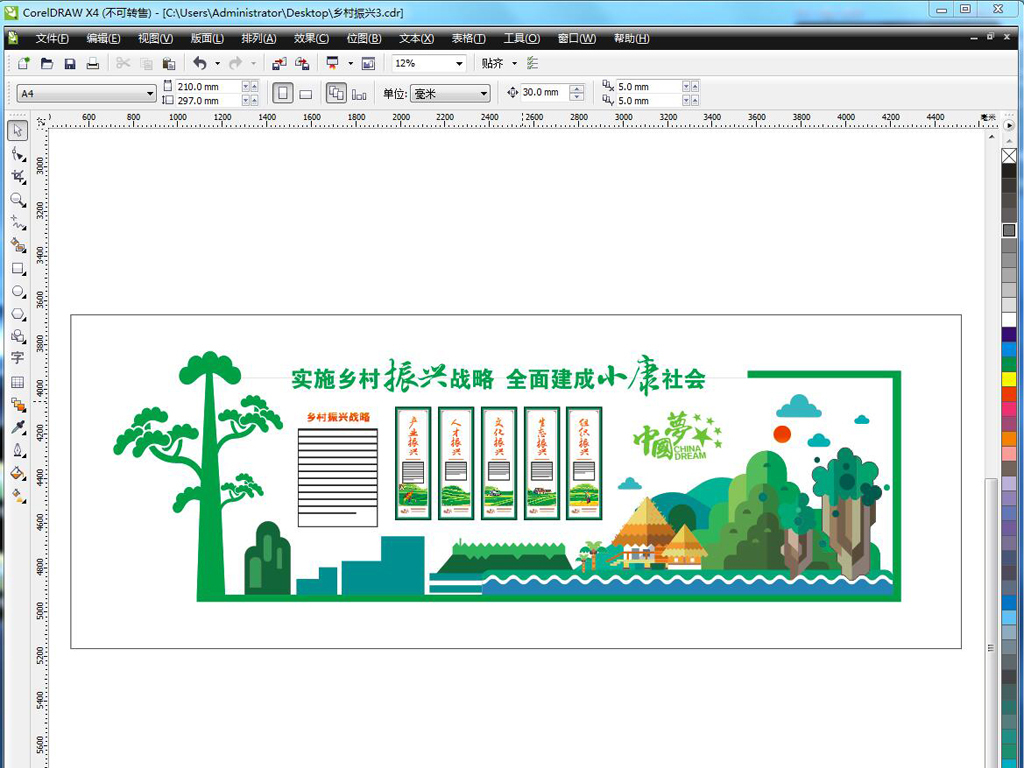Select the Text tool
The height and width of the screenshot is (768, 1024).
click(x=17, y=358)
